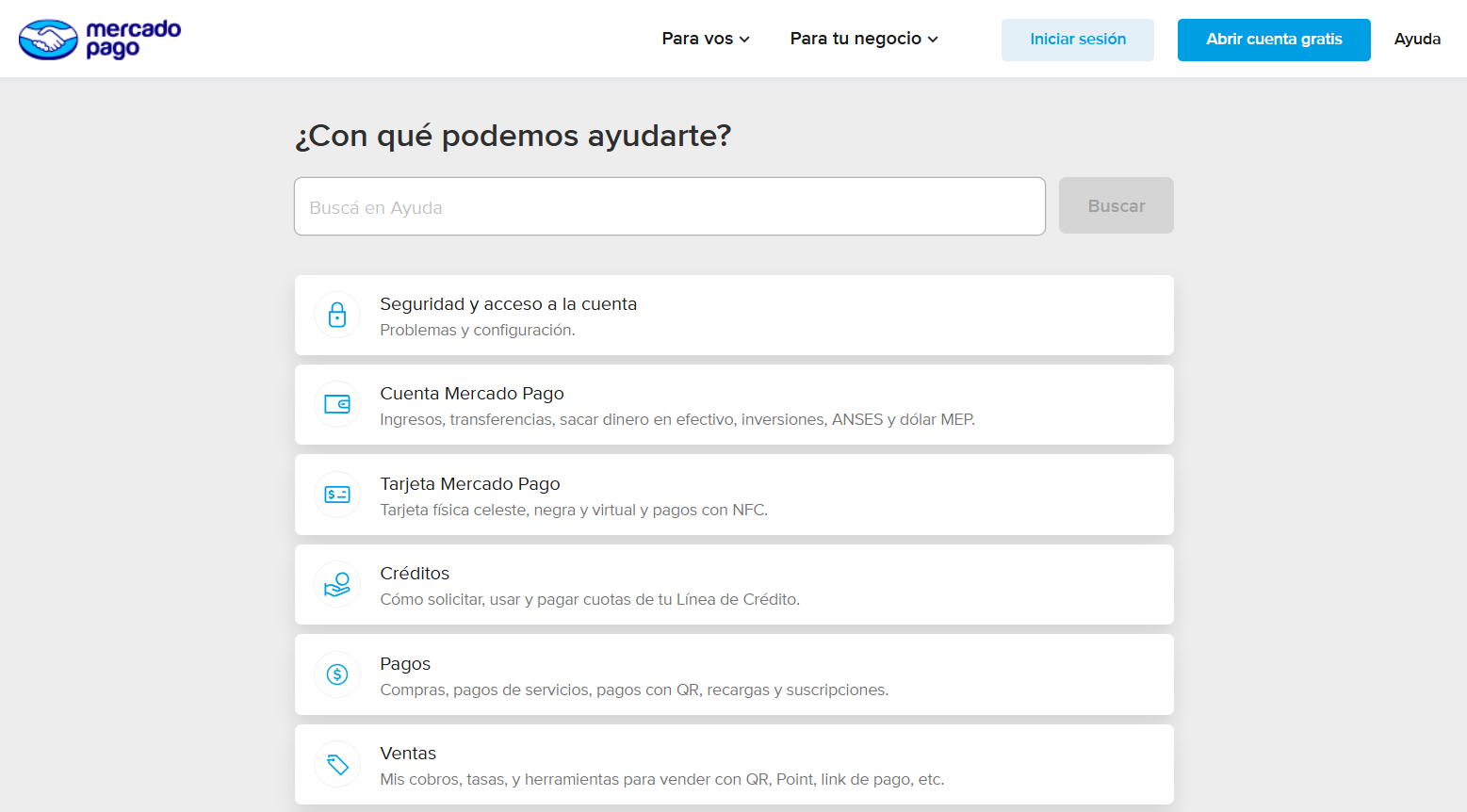The height and width of the screenshot is (812, 1467).
Task: Open the Pagos help topic
Action: coord(734,674)
